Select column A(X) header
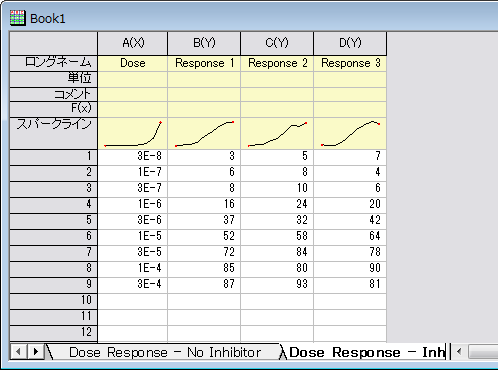498x370 pixels. coord(133,43)
